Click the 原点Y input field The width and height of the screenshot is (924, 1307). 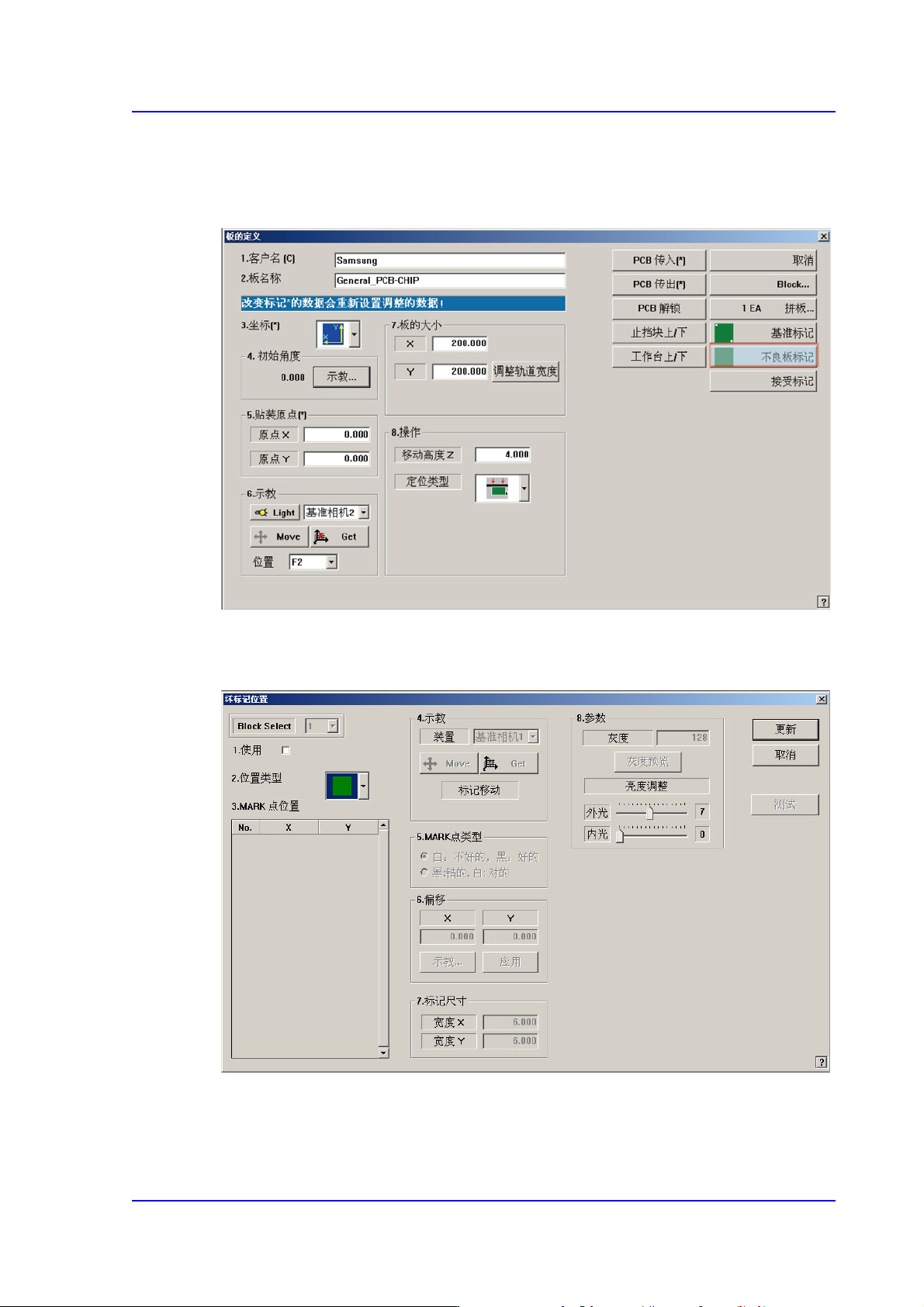337,458
